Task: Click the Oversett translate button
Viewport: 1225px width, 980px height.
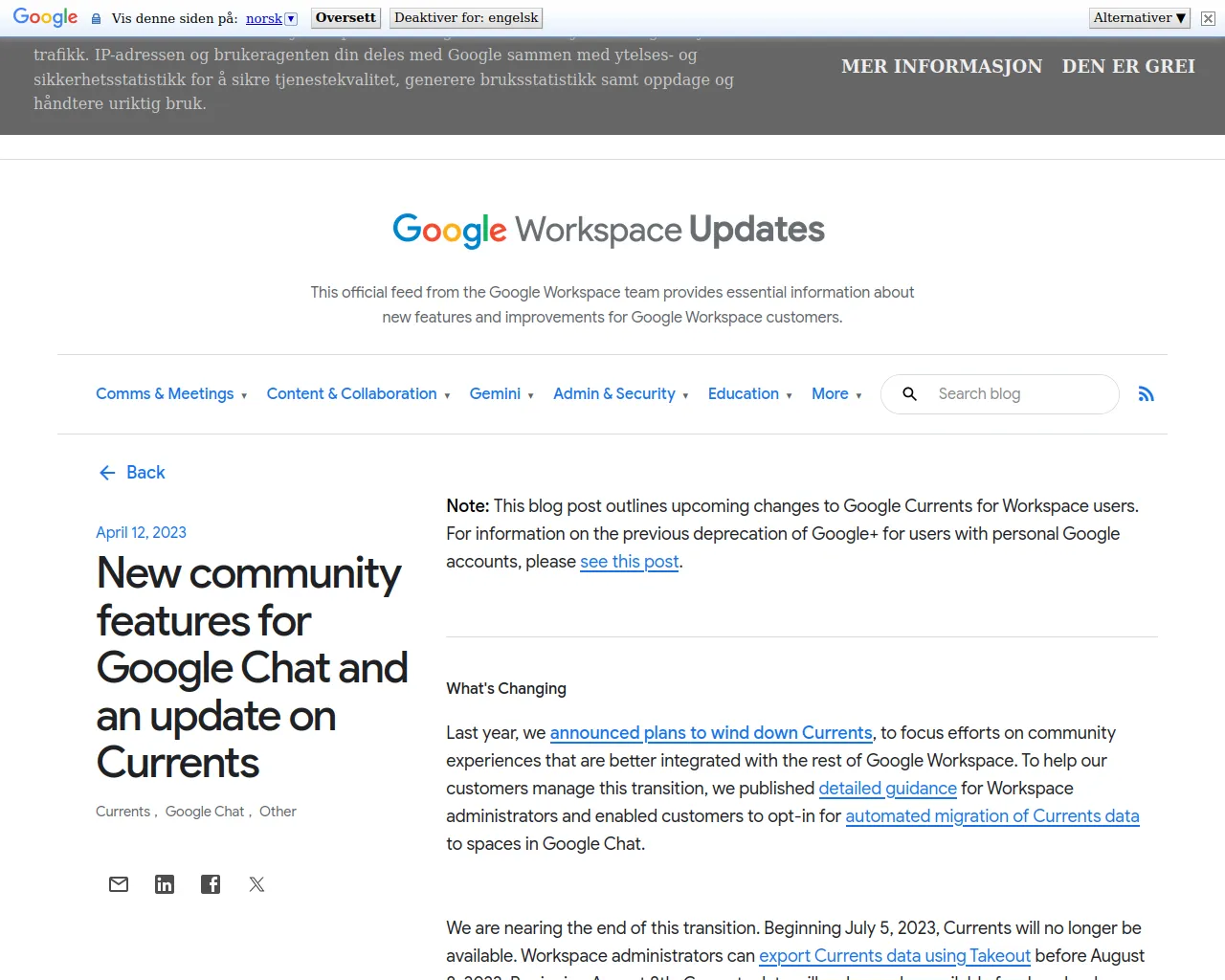Action: click(345, 18)
